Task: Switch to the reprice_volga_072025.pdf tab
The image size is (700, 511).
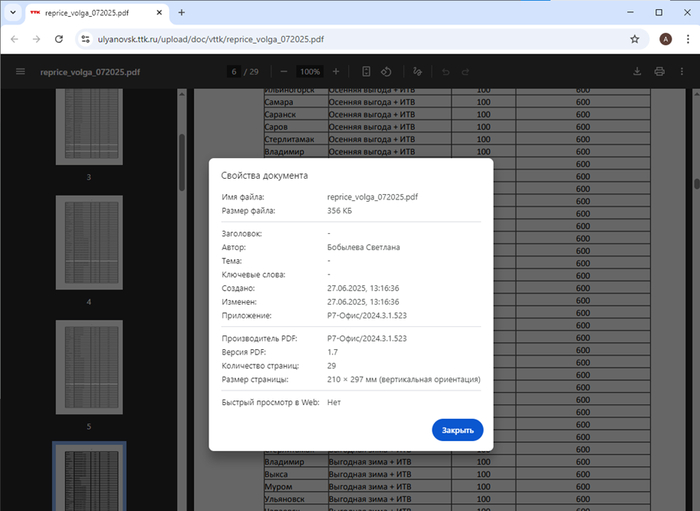Action: tap(95, 12)
